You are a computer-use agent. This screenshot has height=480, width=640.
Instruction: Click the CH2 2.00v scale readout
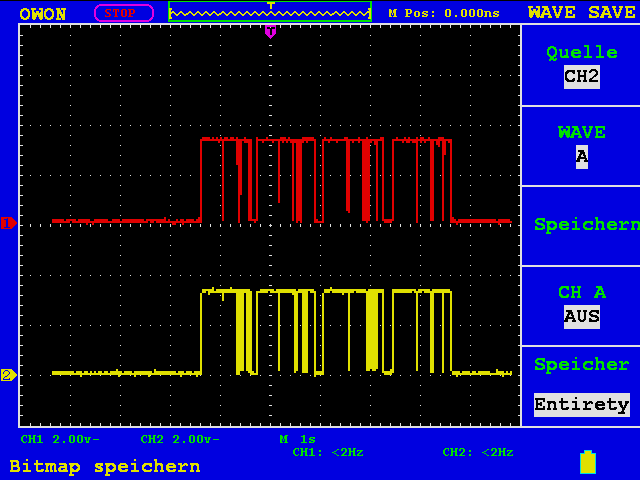[x=180, y=439]
